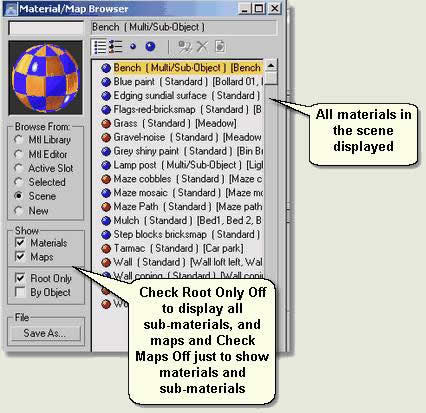Click the checkered sphere material preview
This screenshot has height=413, width=426.
tap(46, 77)
